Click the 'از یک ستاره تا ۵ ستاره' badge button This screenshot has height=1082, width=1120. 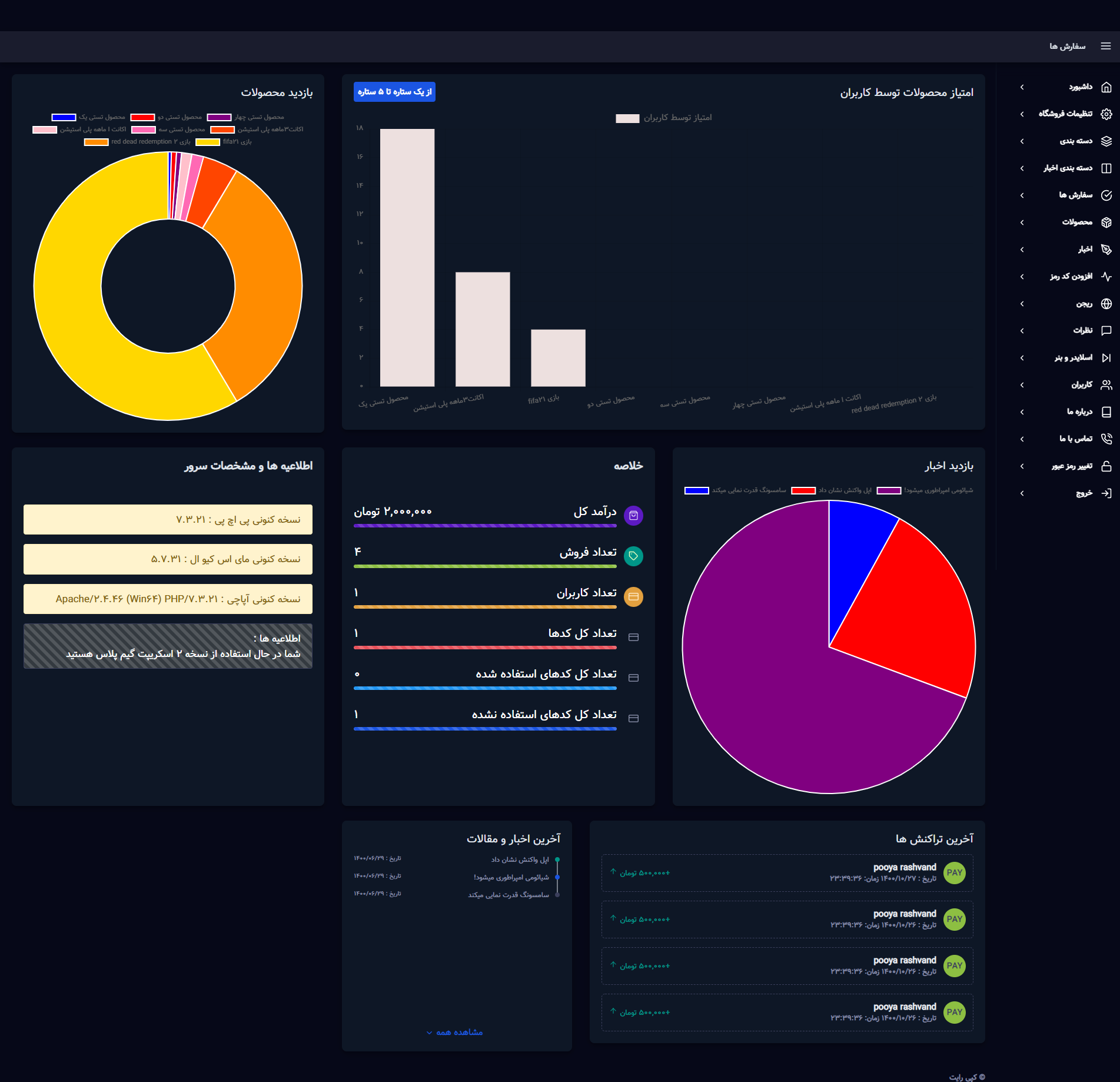click(x=394, y=92)
